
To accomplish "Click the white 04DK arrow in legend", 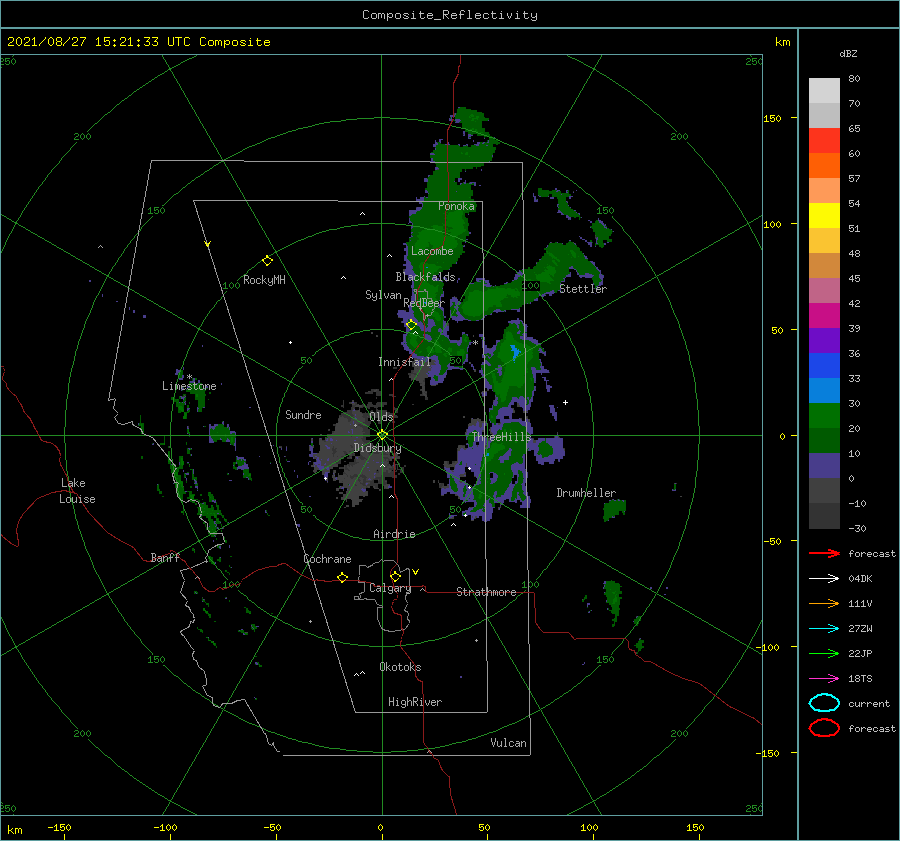I will pyautogui.click(x=824, y=578).
